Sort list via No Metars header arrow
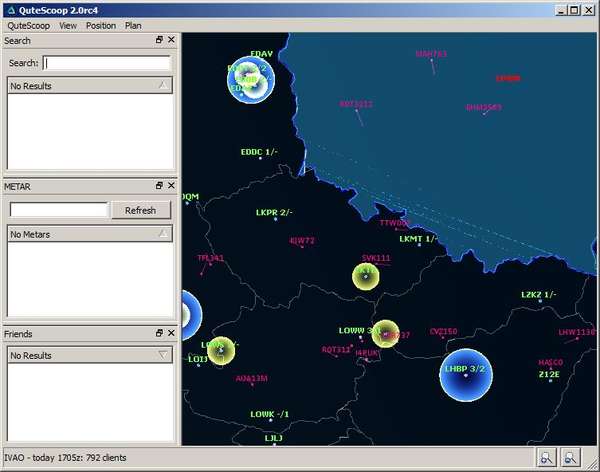Viewport: 600px width, 472px height. tap(163, 234)
